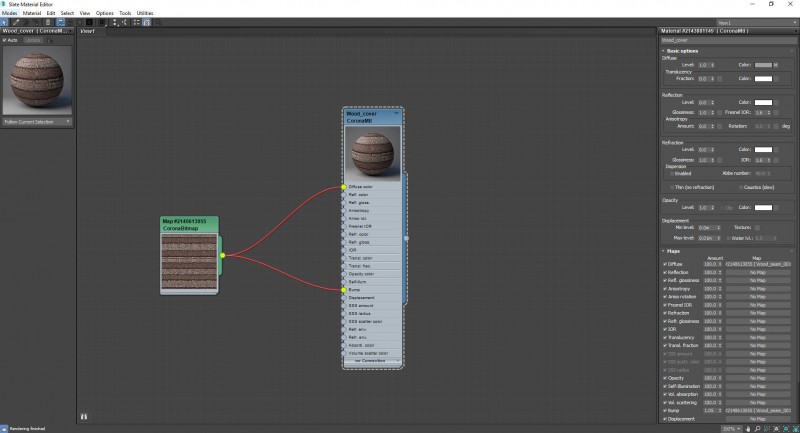Open the Utilities menu
This screenshot has width=800, height=433.
click(x=146, y=13)
